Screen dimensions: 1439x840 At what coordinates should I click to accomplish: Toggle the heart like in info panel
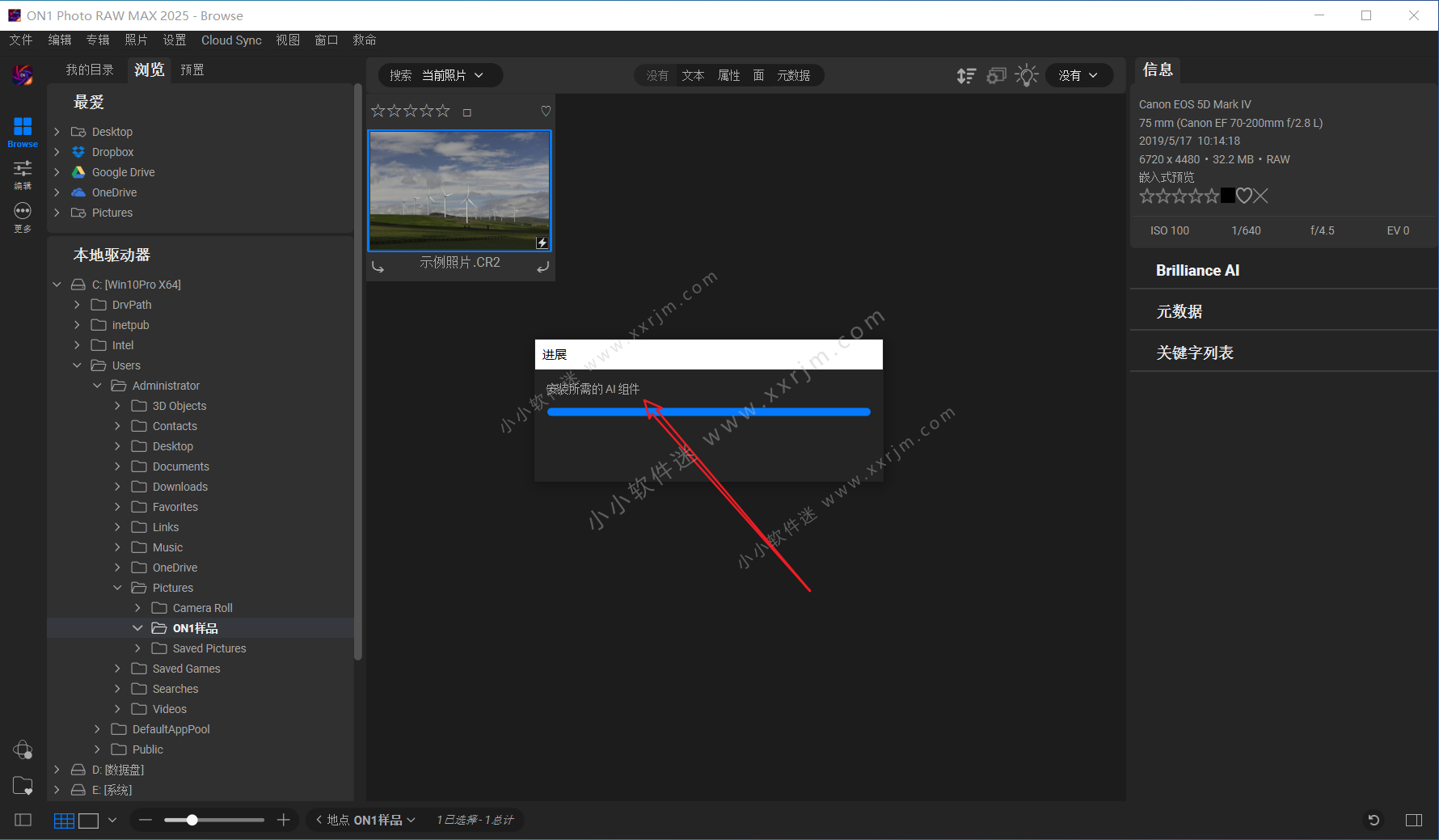pos(1244,196)
